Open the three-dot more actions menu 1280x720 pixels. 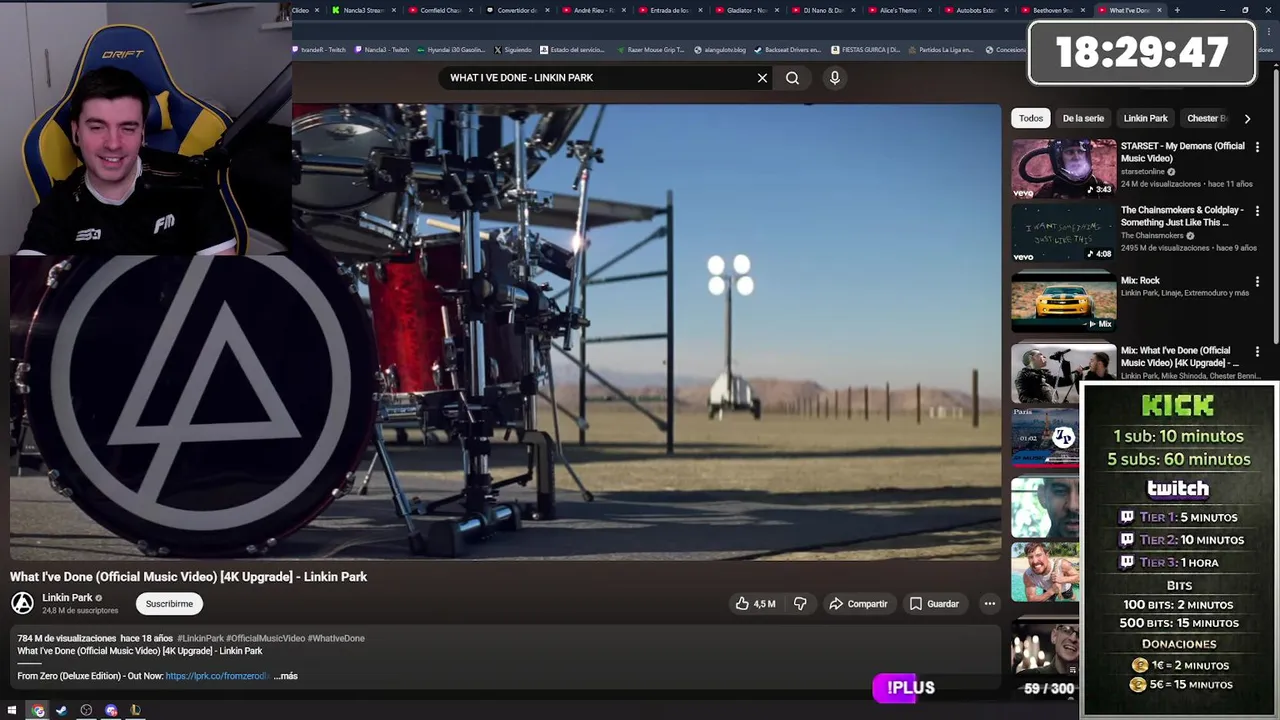(x=989, y=604)
